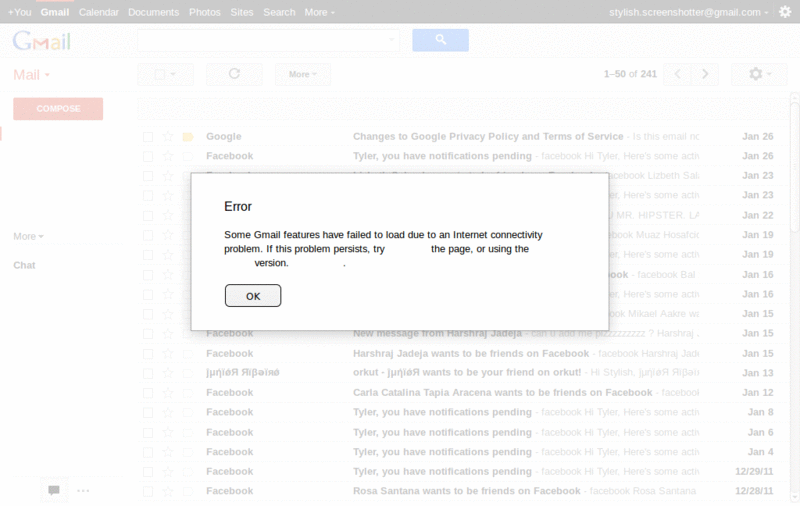Click importance marker on orkut email
800x506 pixels.
[x=188, y=373]
